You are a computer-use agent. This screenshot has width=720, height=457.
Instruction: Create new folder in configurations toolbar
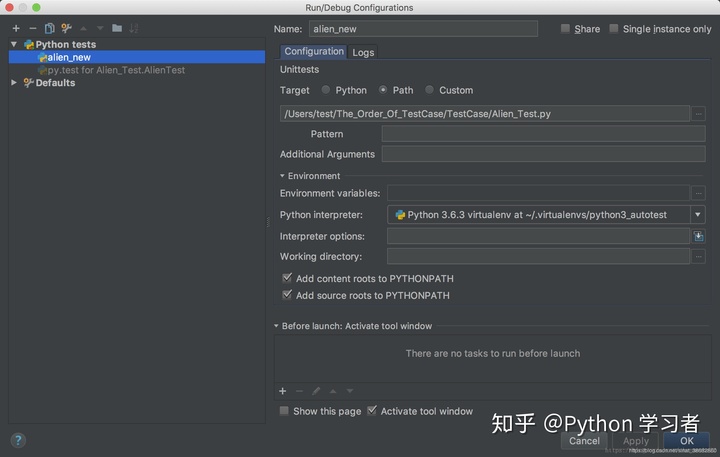[x=117, y=28]
